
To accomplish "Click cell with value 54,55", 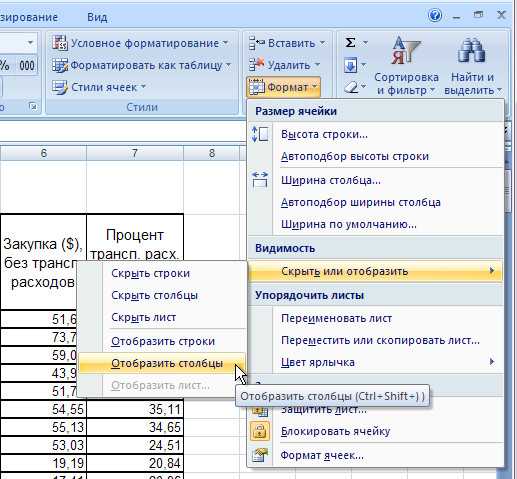I will tap(43, 409).
